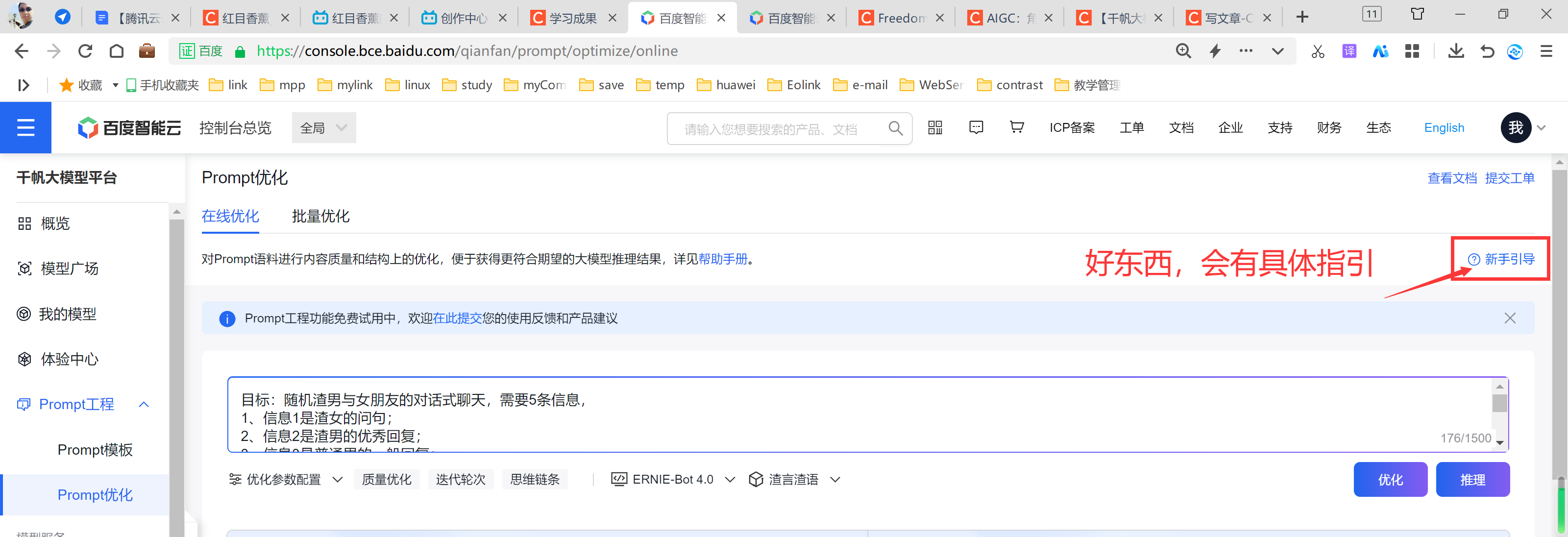Open the message chat icon in header

(x=976, y=127)
